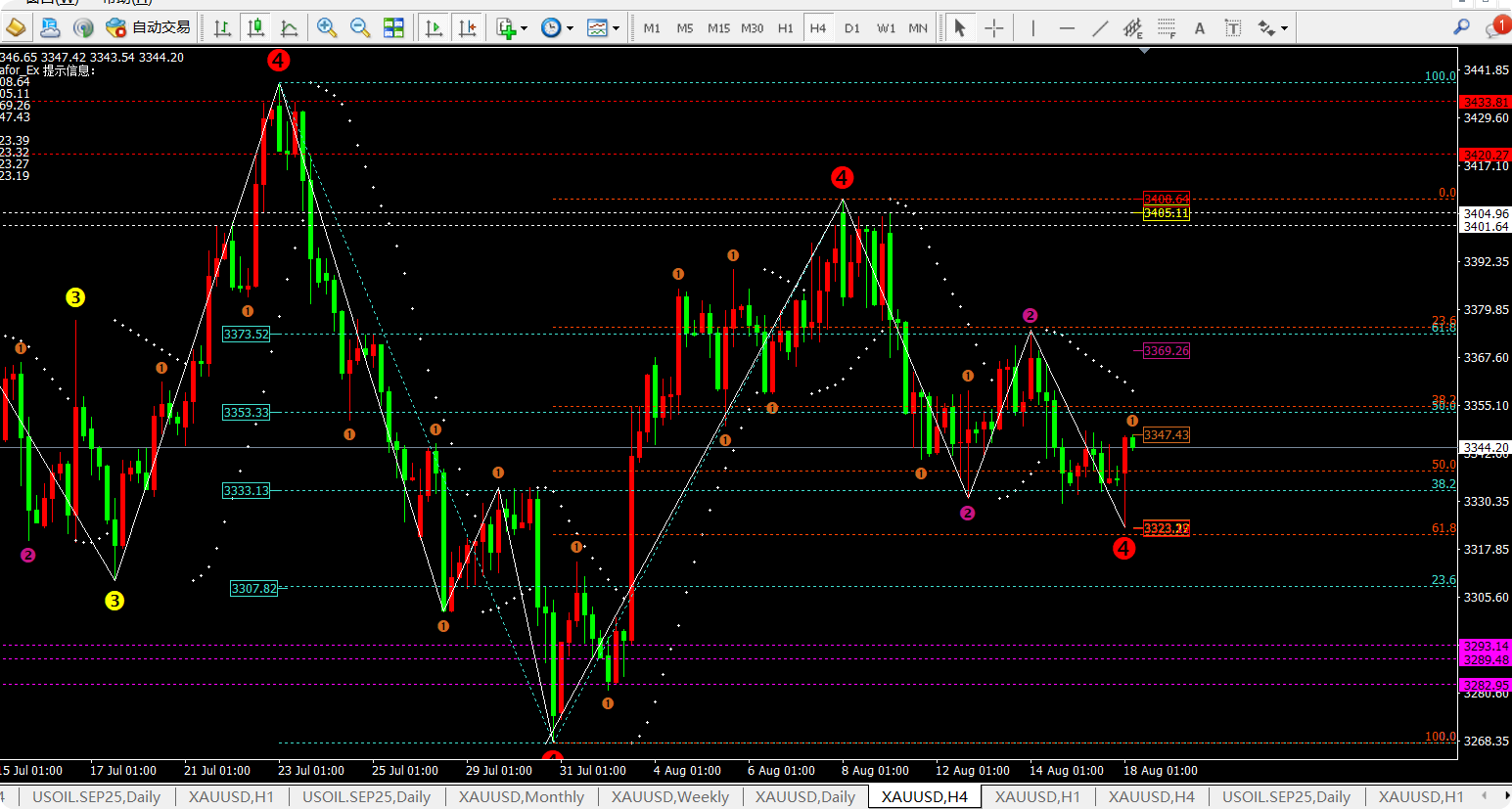Click the Zoom In magnifier icon
The image size is (1512, 810).
[x=327, y=28]
